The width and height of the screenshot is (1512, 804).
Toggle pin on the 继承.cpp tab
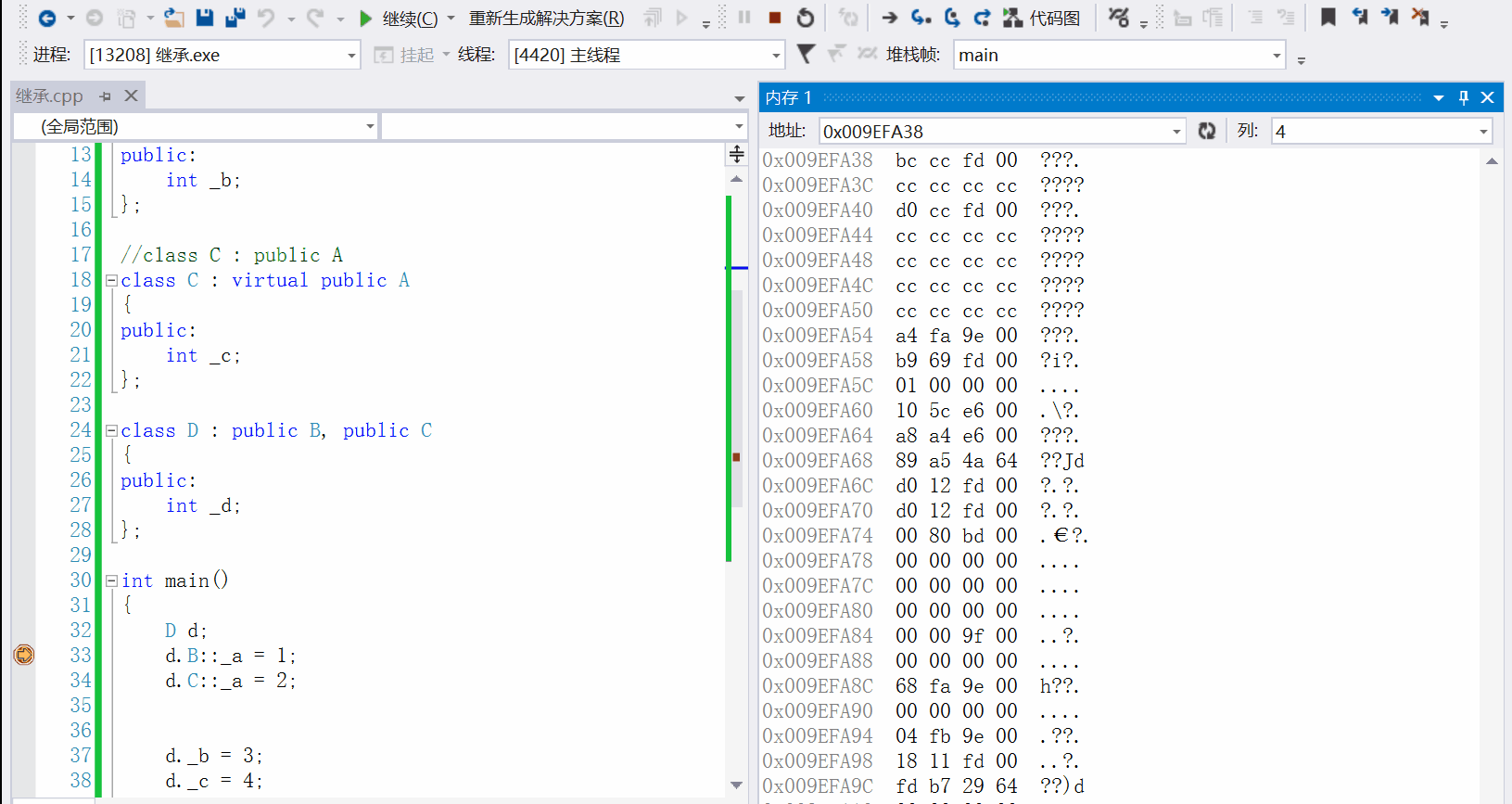click(x=105, y=96)
